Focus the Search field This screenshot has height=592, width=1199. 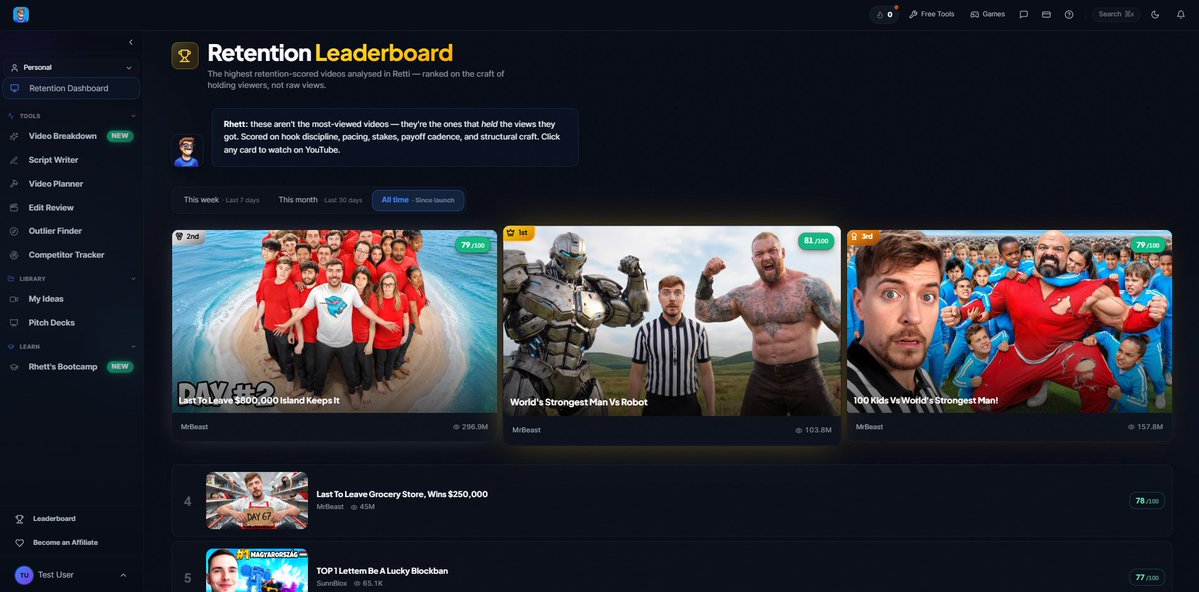(x=1116, y=15)
